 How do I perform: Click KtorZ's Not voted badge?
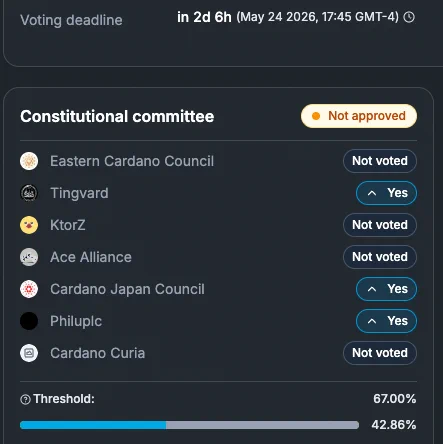(x=380, y=225)
